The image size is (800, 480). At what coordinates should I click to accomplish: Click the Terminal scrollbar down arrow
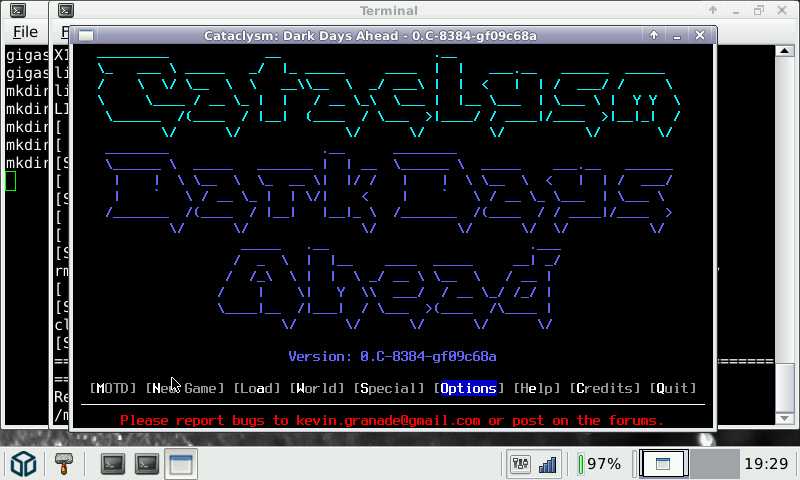[785, 418]
